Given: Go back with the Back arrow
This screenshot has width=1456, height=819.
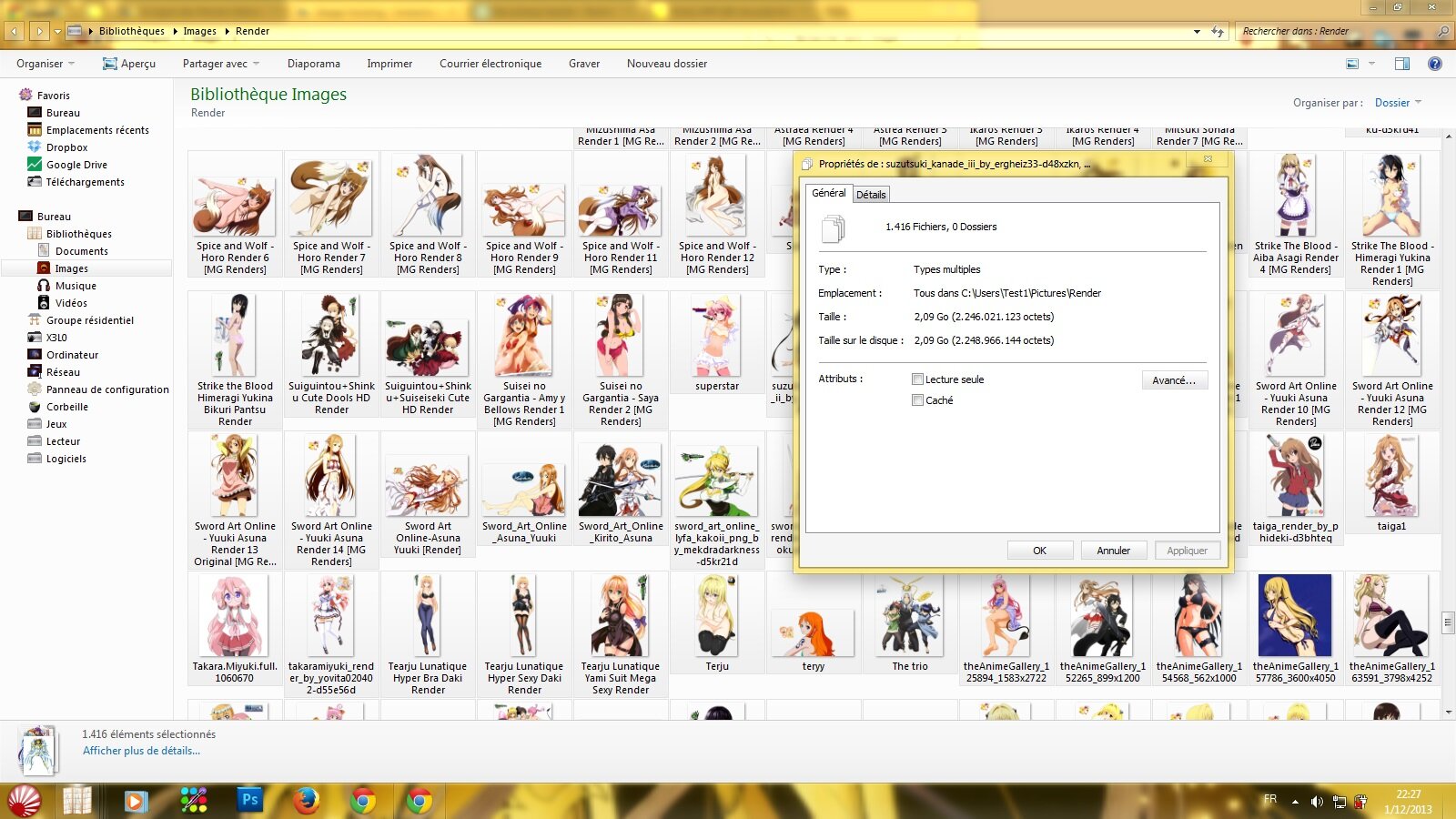Looking at the screenshot, I should [14, 31].
